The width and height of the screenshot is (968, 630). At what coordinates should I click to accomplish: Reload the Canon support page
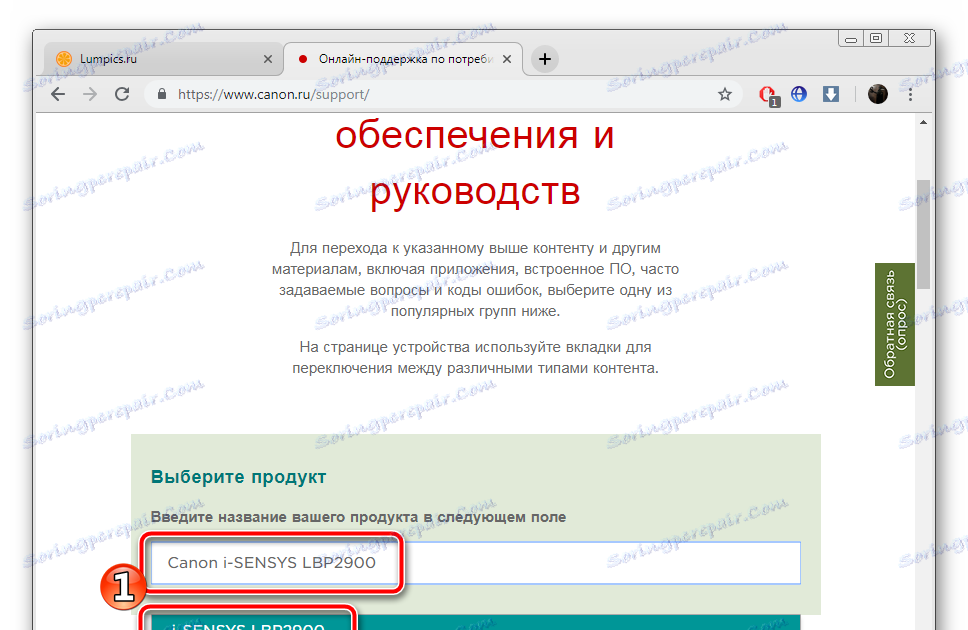coord(122,94)
